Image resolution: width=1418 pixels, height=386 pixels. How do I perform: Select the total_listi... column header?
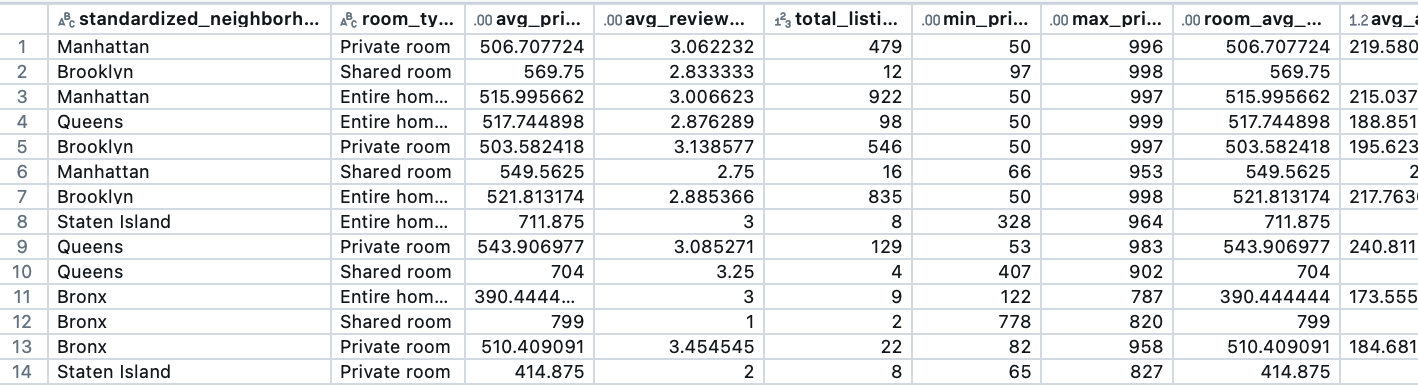coord(837,20)
